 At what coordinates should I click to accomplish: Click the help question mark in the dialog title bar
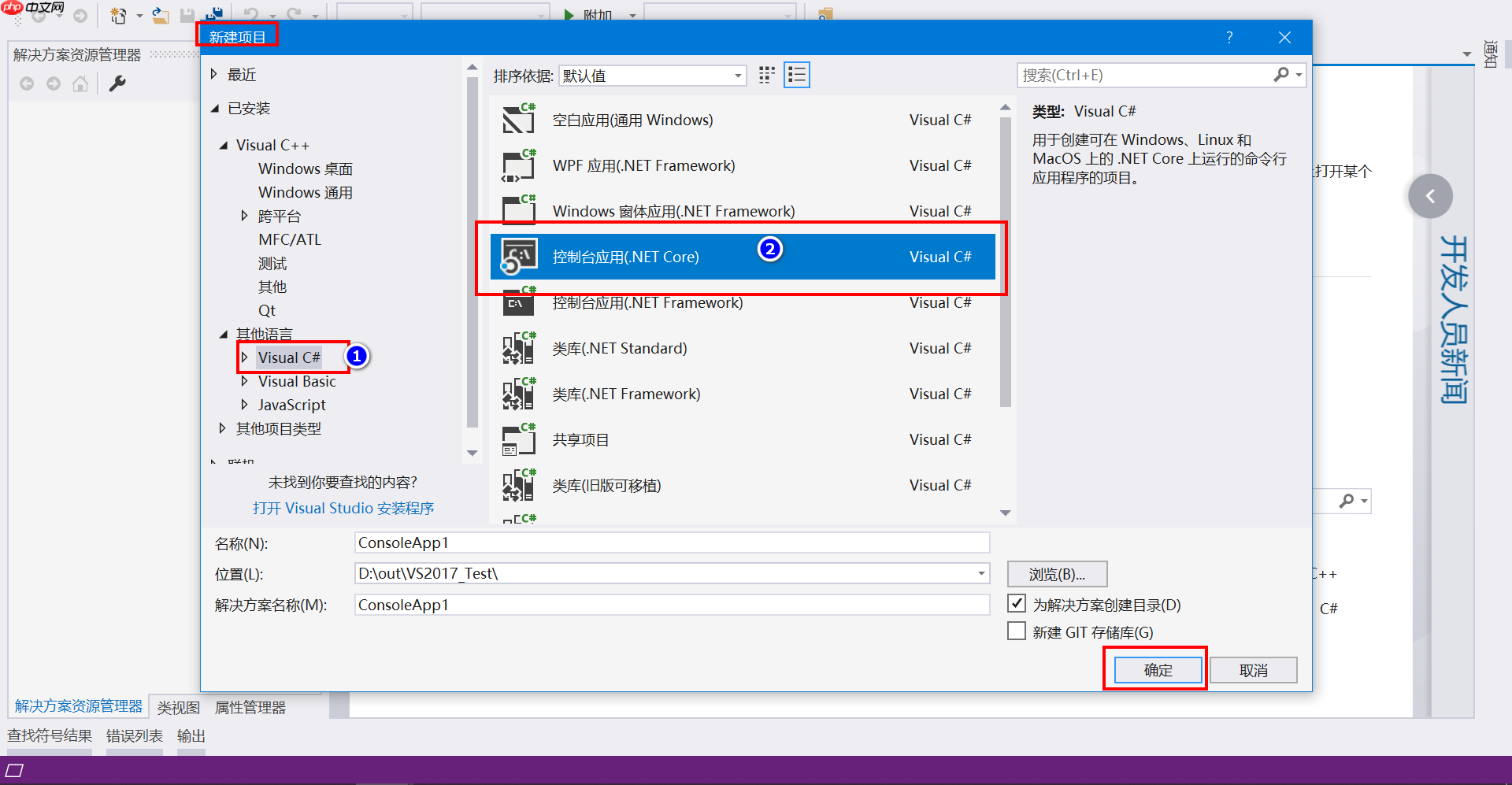coord(1229,38)
